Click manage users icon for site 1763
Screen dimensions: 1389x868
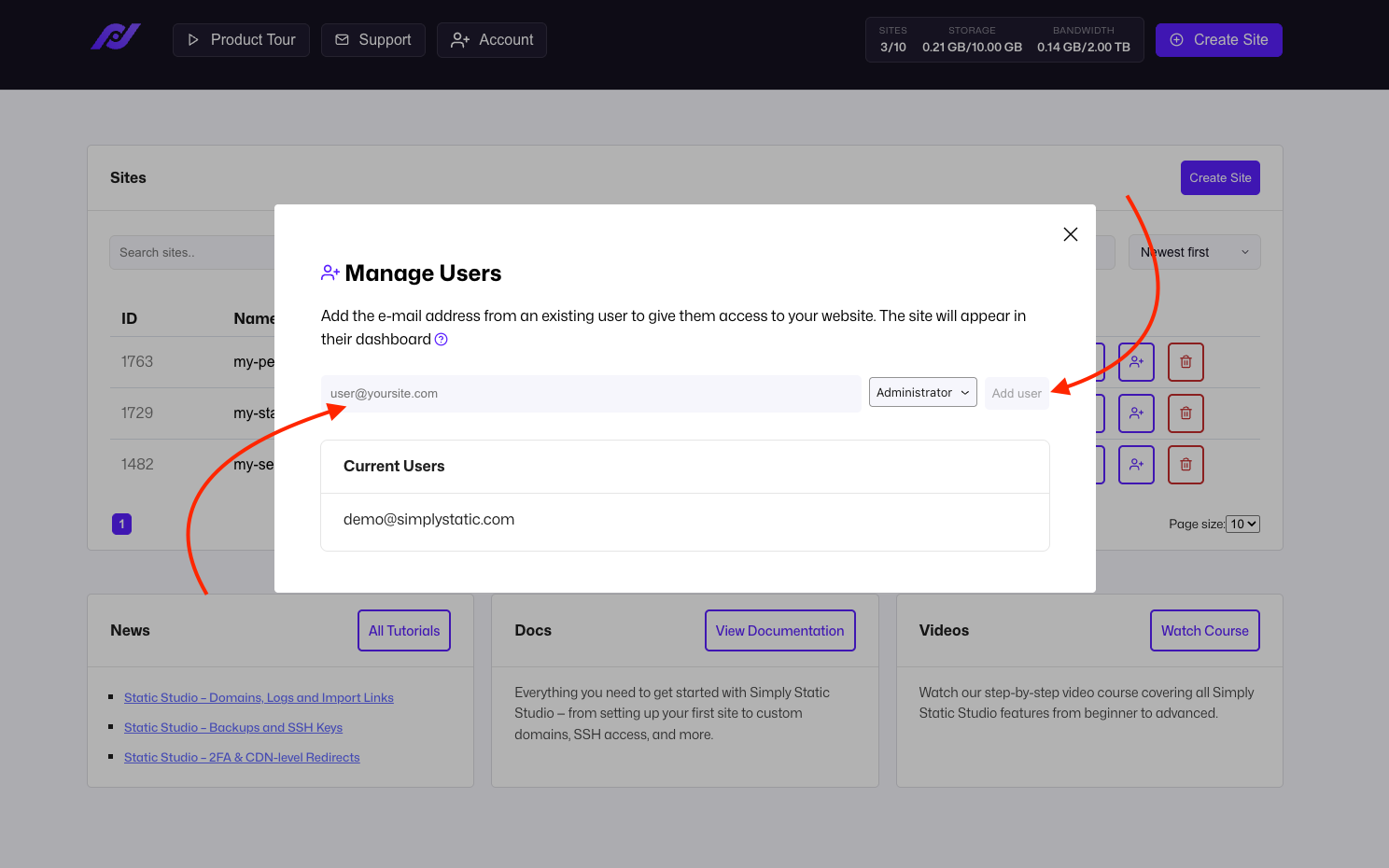[1136, 362]
